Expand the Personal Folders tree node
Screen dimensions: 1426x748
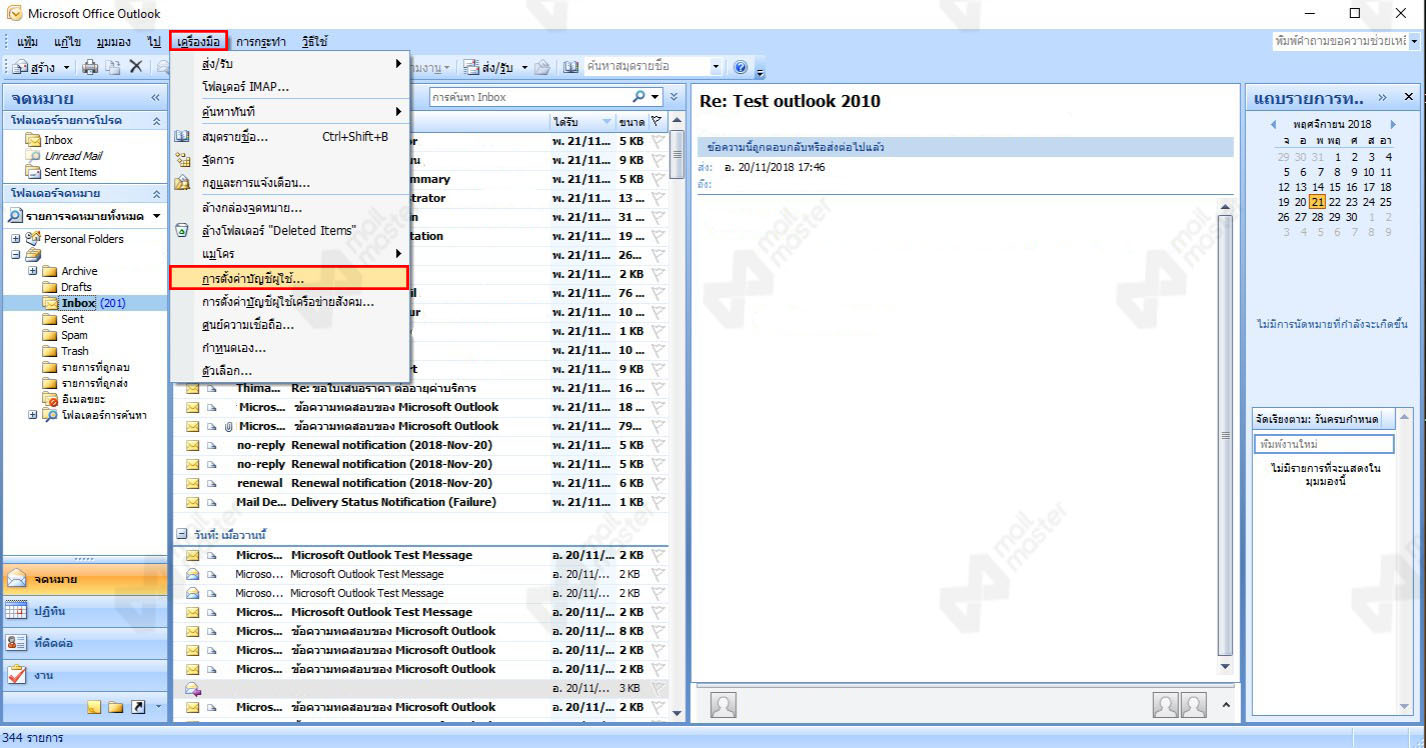click(x=16, y=239)
